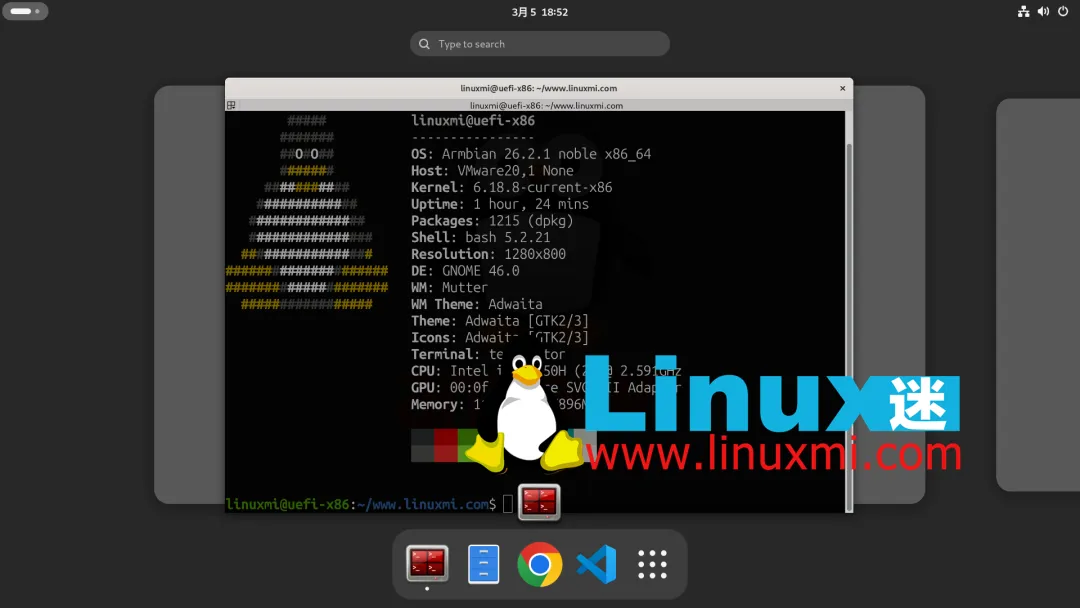Click the terminal grid layout icon
Image resolution: width=1080 pixels, height=608 pixels.
pos(231,105)
